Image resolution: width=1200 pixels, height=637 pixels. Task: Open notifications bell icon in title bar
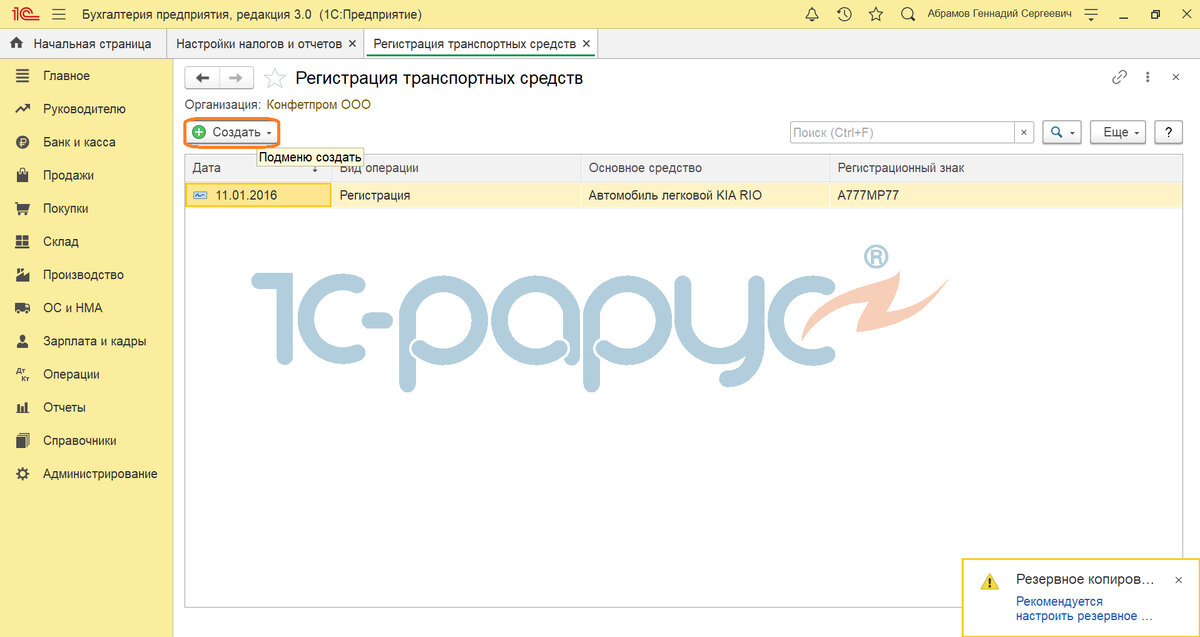812,15
